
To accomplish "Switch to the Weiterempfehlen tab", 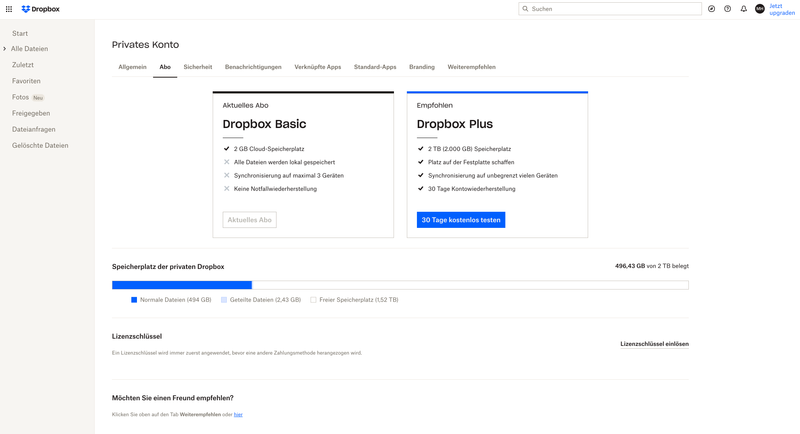I will click(471, 67).
